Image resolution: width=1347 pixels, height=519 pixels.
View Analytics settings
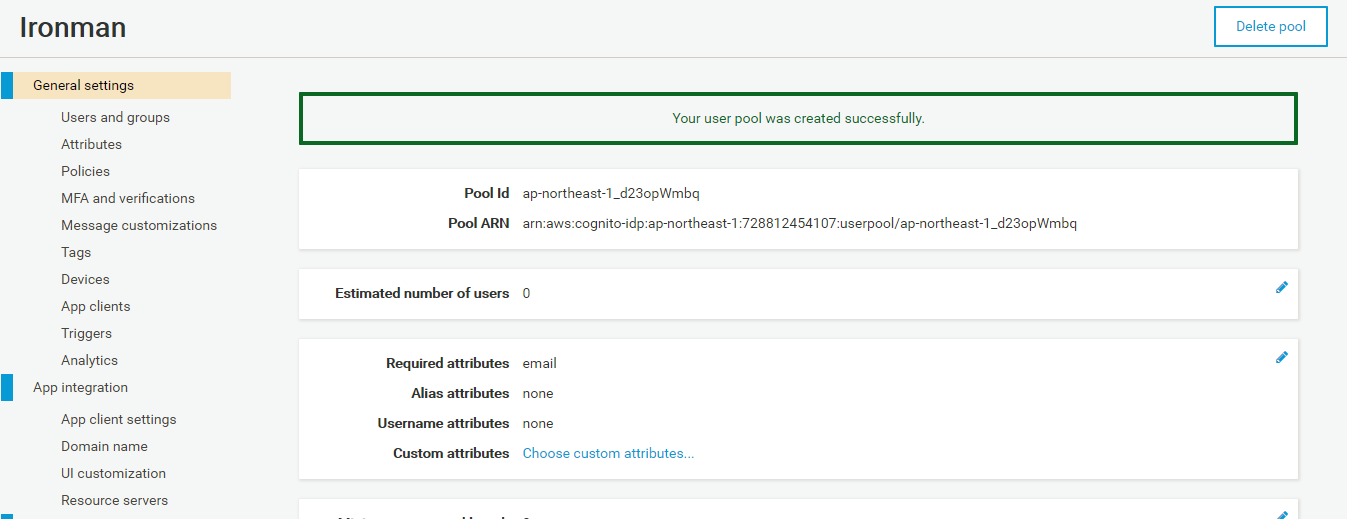(89, 360)
